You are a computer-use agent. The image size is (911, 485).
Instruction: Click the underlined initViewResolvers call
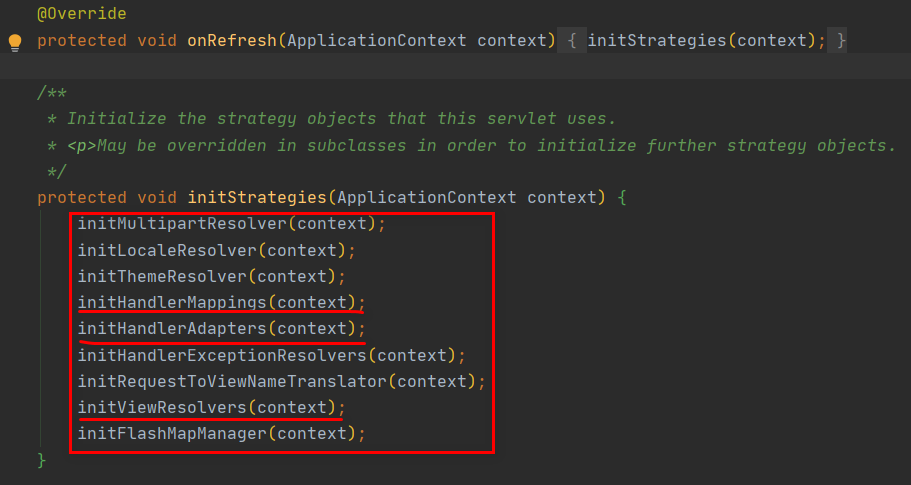(162, 407)
